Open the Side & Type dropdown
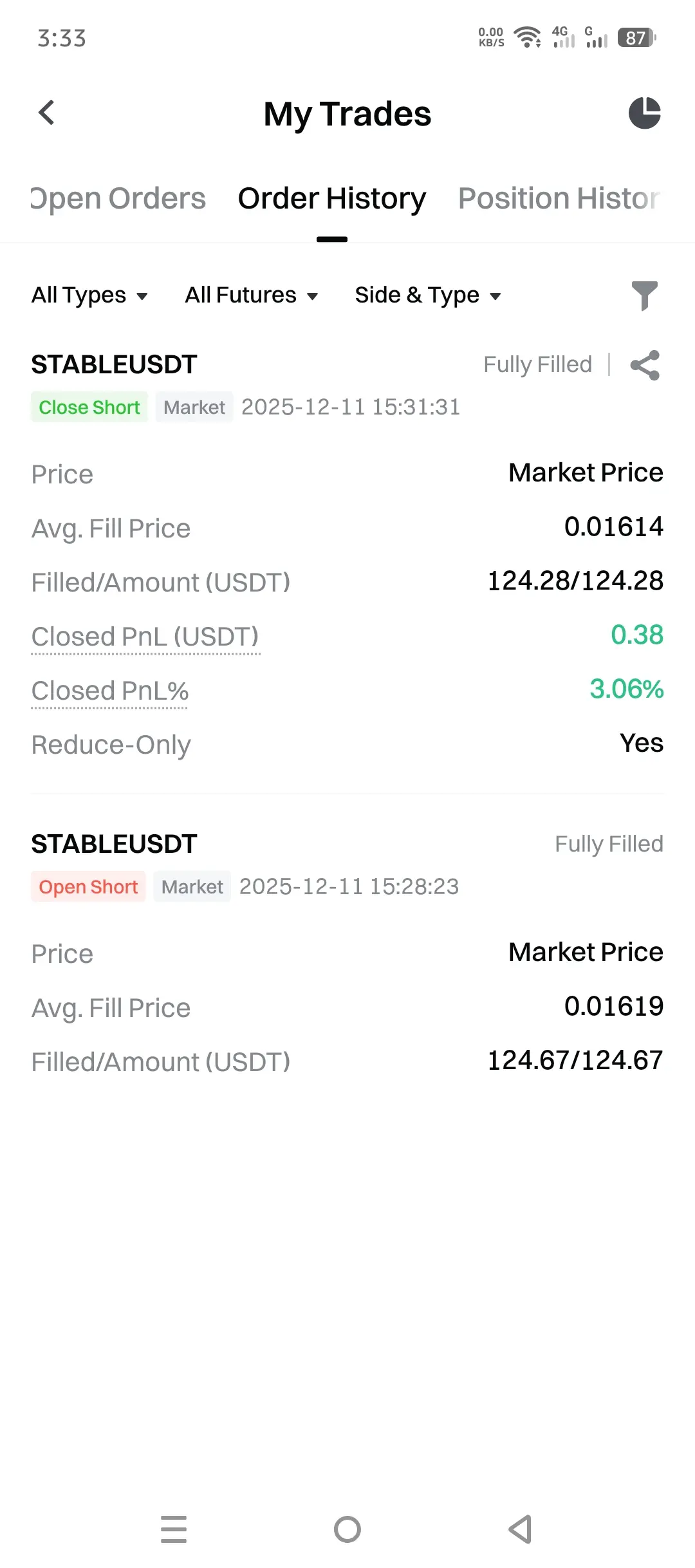This screenshot has width=695, height=1568. coord(427,295)
